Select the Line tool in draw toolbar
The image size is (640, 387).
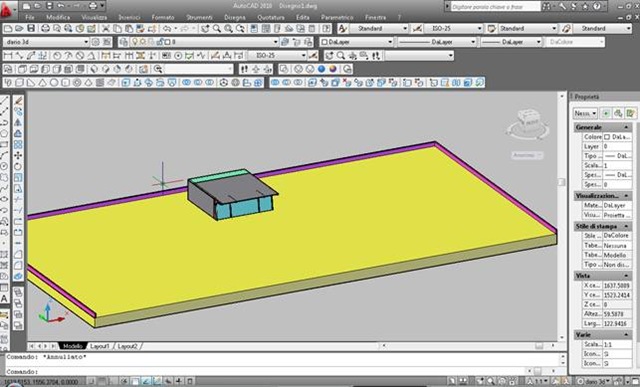click(x=4, y=100)
